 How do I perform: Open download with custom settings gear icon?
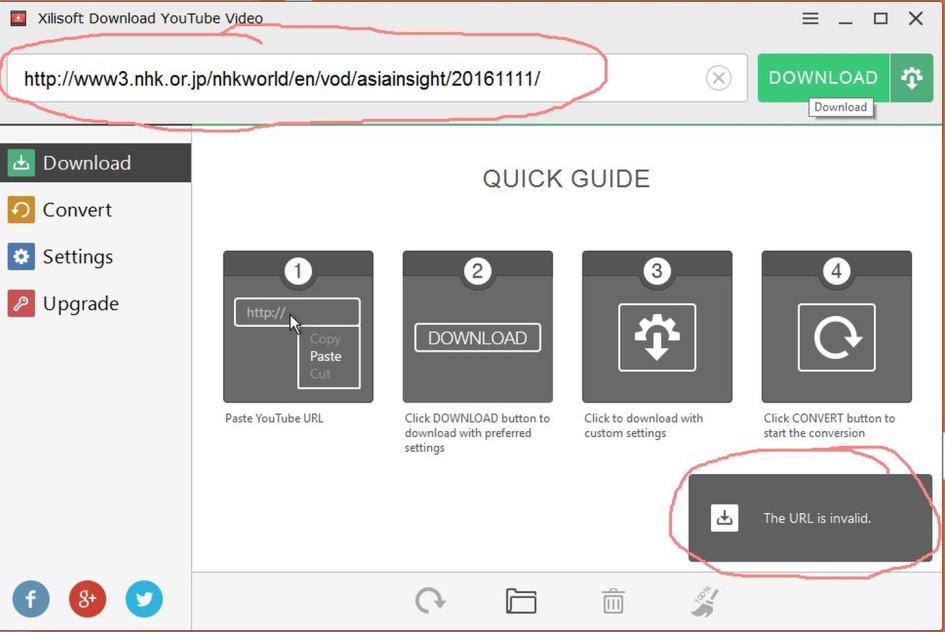click(x=912, y=78)
